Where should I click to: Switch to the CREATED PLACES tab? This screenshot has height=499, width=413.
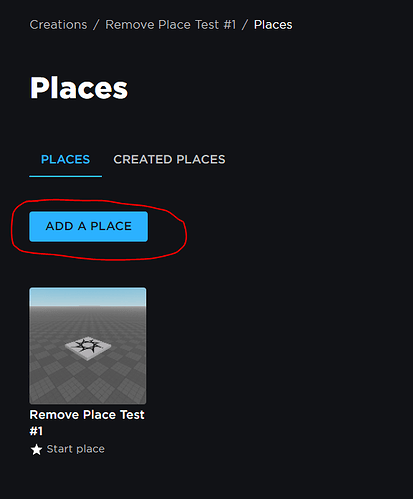coord(169,159)
